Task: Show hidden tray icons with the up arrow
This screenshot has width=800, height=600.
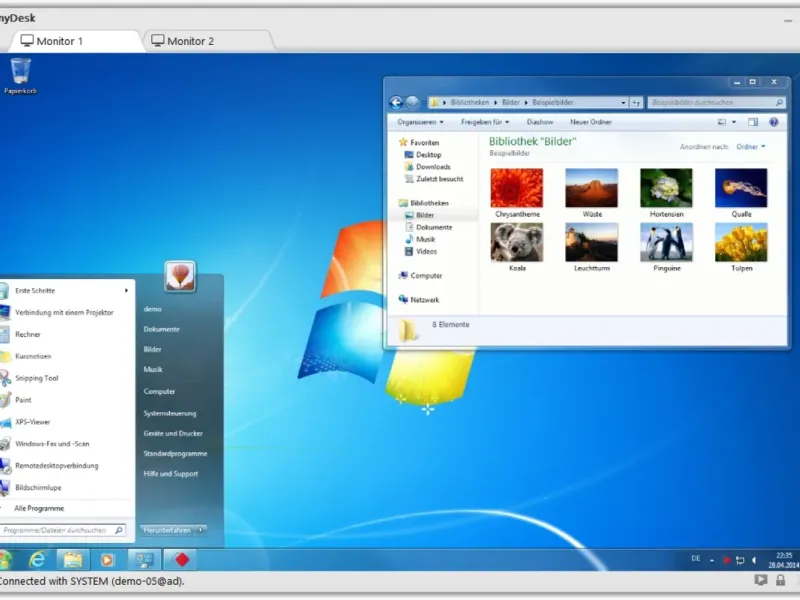Action: [712, 560]
